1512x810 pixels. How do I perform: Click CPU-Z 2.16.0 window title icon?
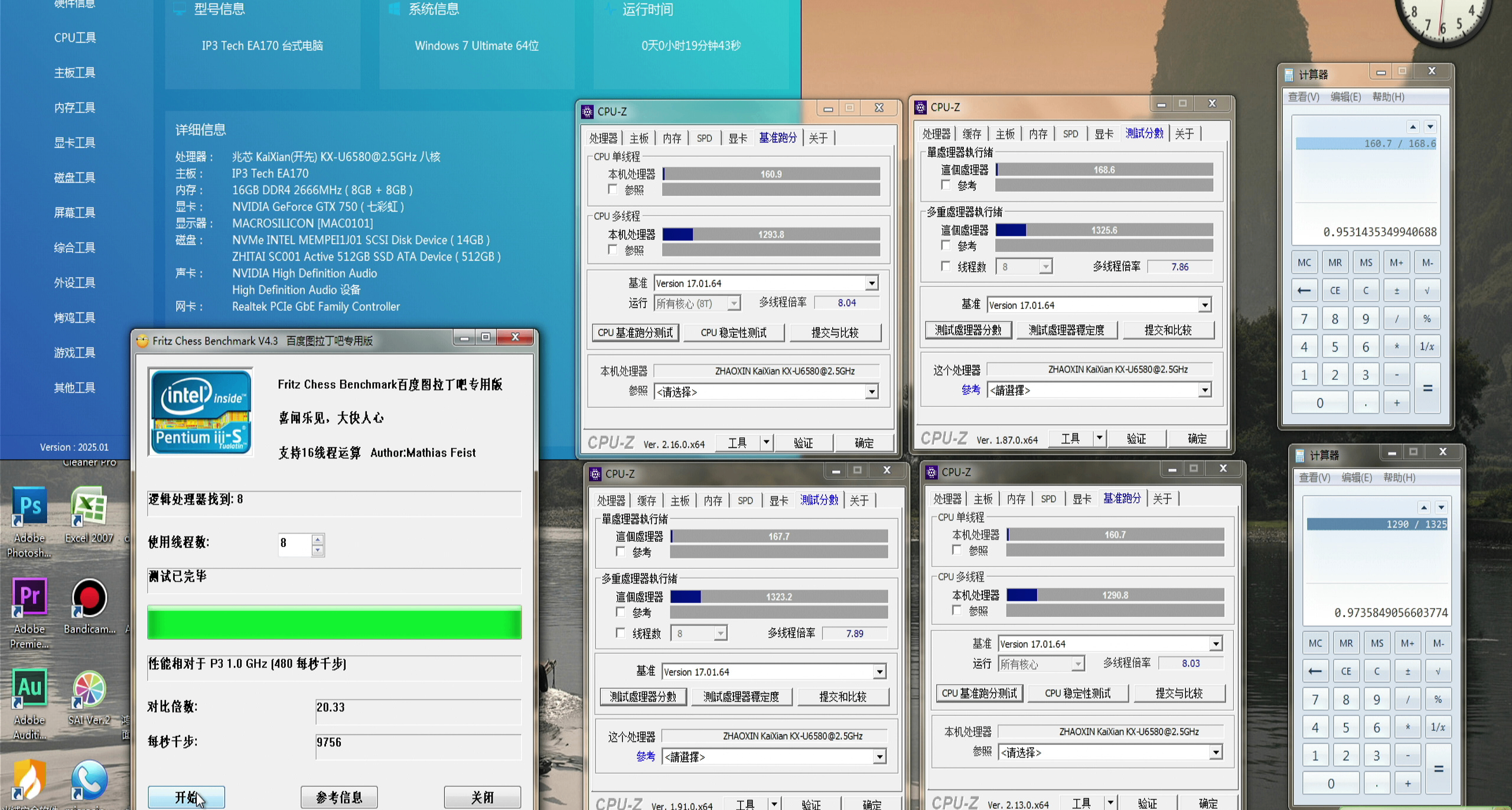click(x=587, y=112)
